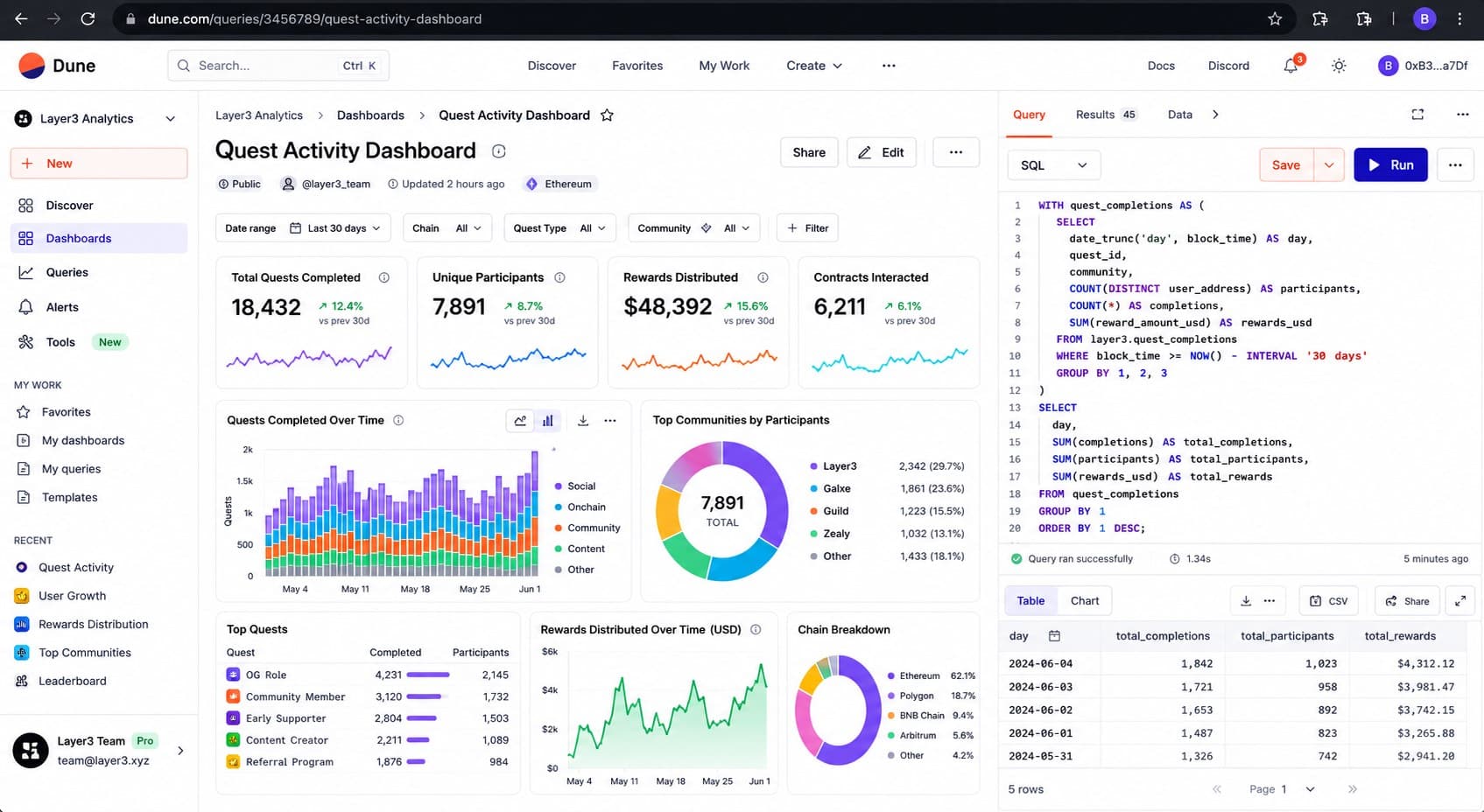Open results more options next to download
Viewport: 1484px width, 812px height.
(x=1269, y=601)
